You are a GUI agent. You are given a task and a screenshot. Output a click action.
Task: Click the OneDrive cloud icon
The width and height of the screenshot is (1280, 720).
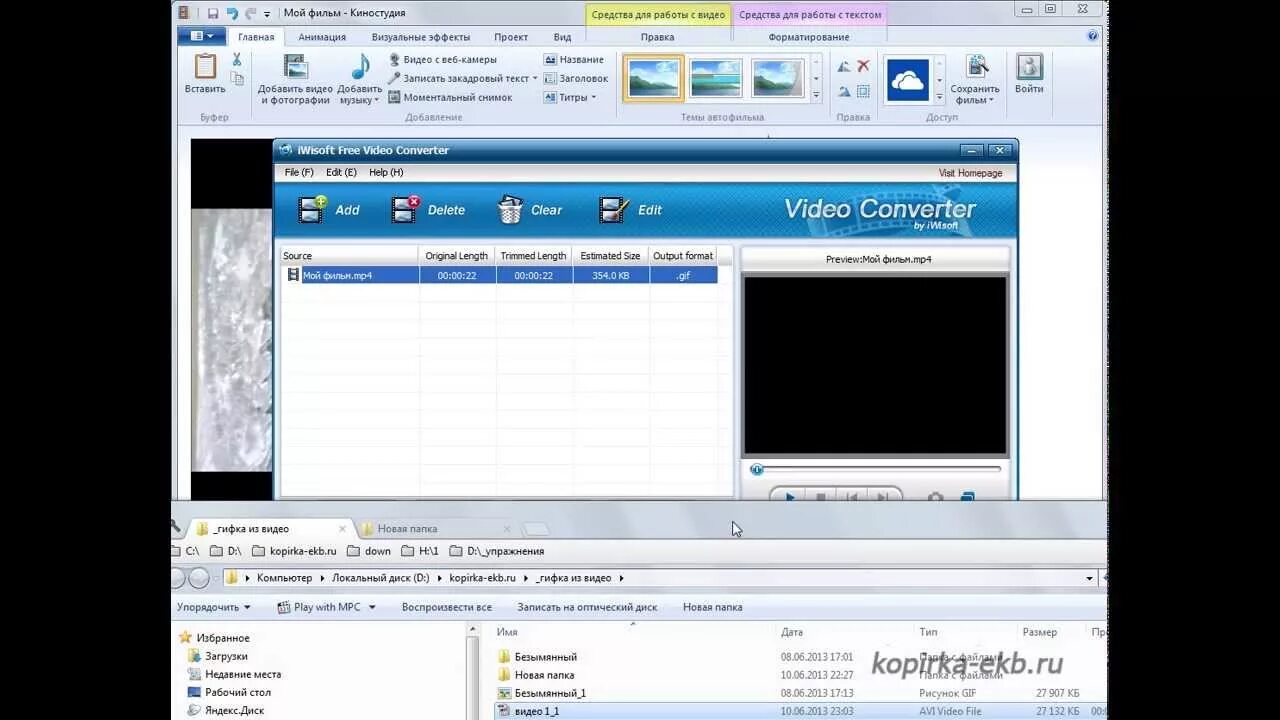tap(908, 80)
